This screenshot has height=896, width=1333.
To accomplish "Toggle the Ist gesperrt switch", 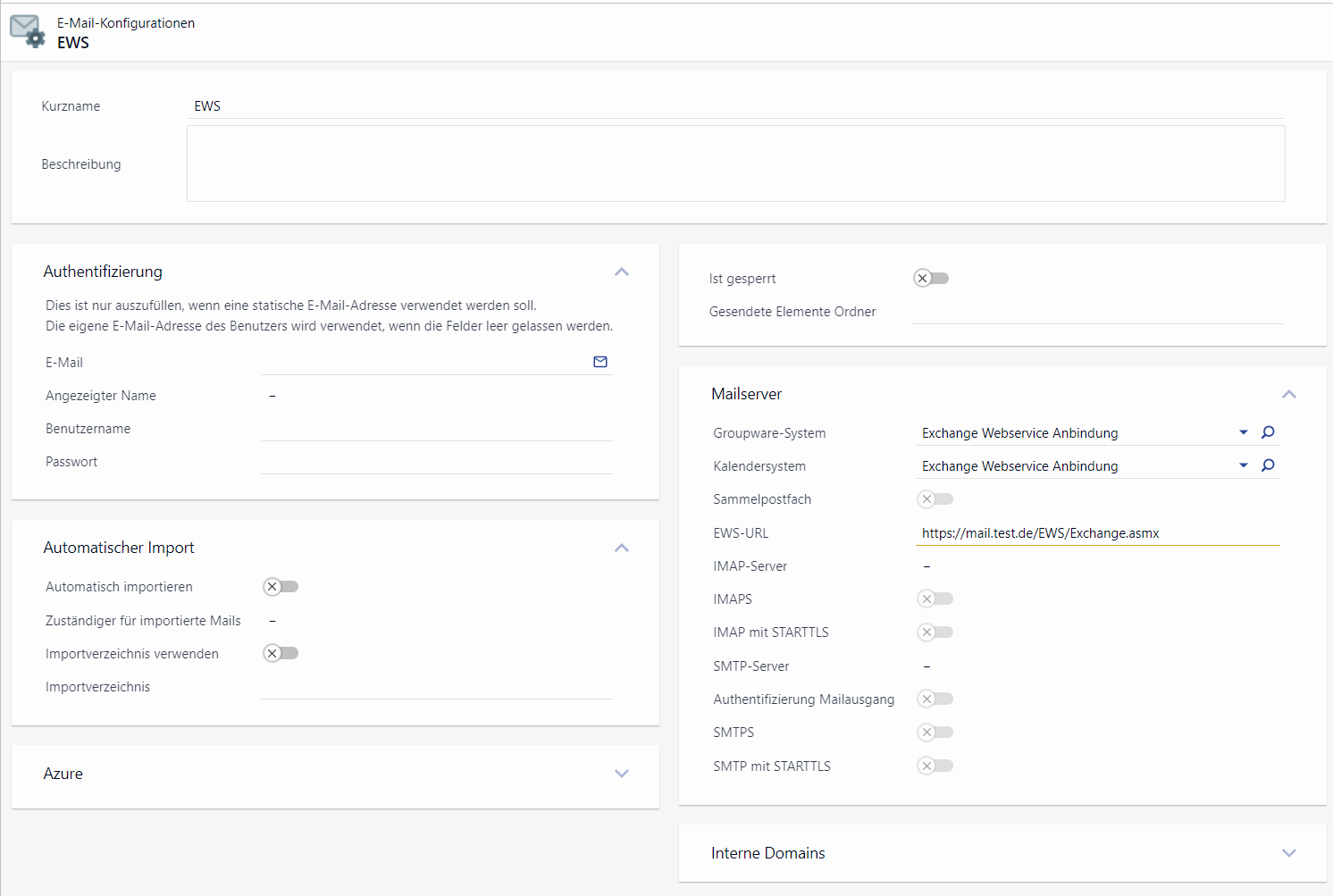I will (x=931, y=279).
